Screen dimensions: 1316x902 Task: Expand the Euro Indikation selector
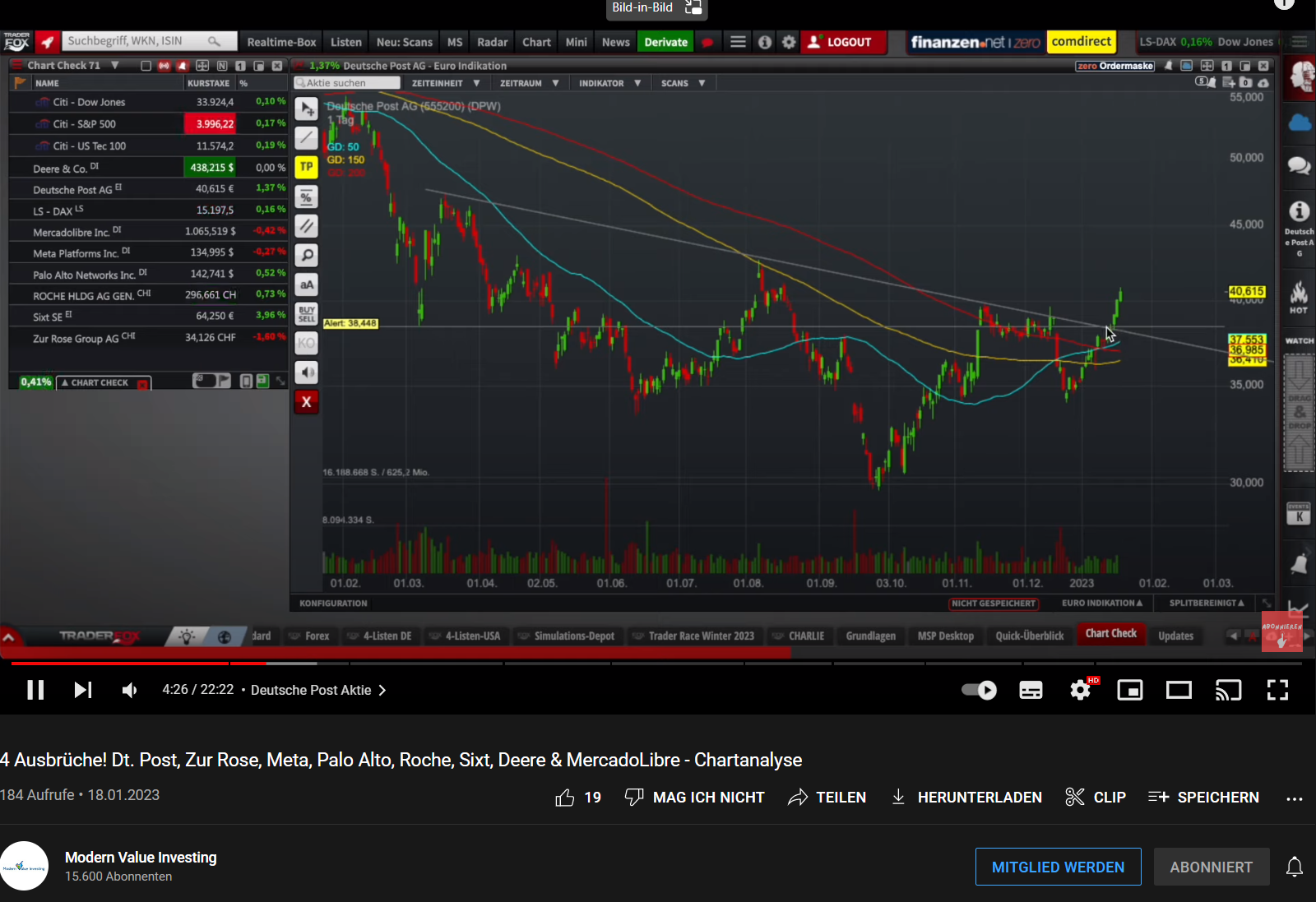[x=1101, y=603]
